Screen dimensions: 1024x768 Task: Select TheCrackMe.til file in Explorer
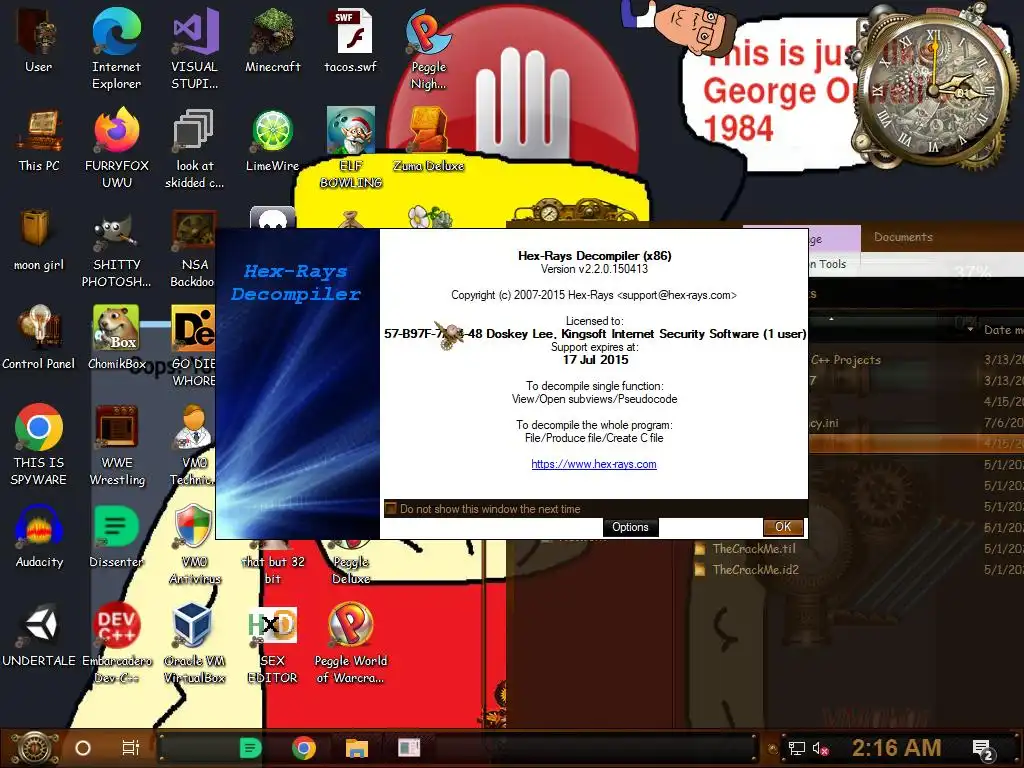click(754, 549)
